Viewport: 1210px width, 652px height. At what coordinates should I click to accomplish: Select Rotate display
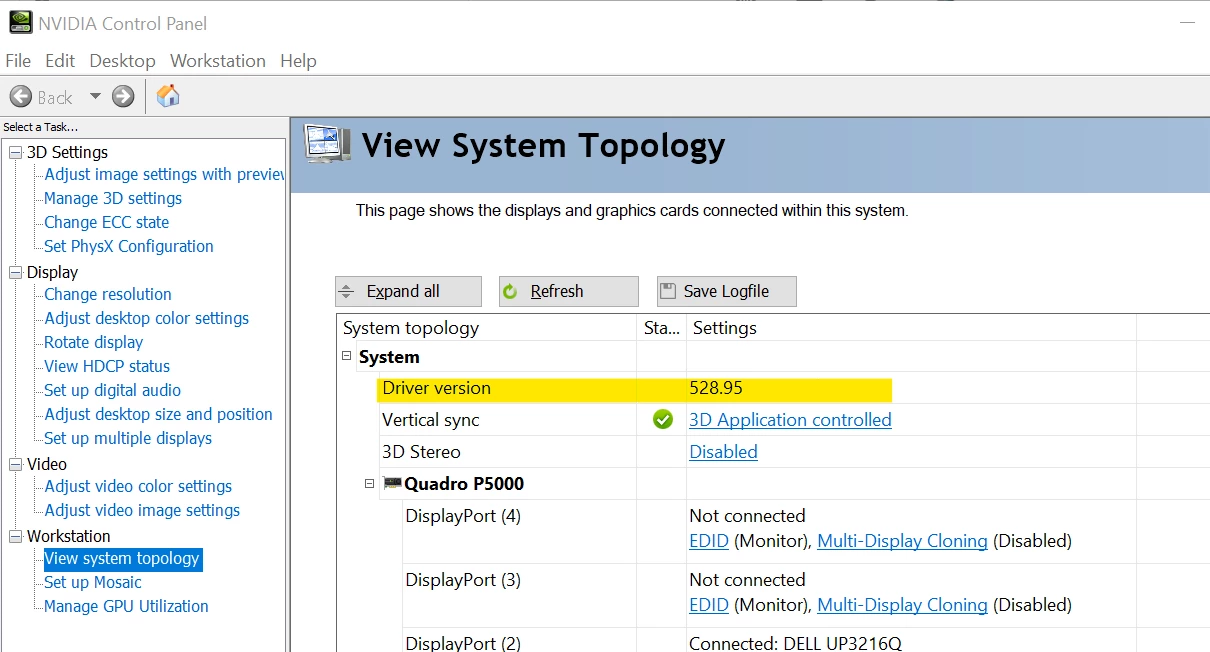94,342
